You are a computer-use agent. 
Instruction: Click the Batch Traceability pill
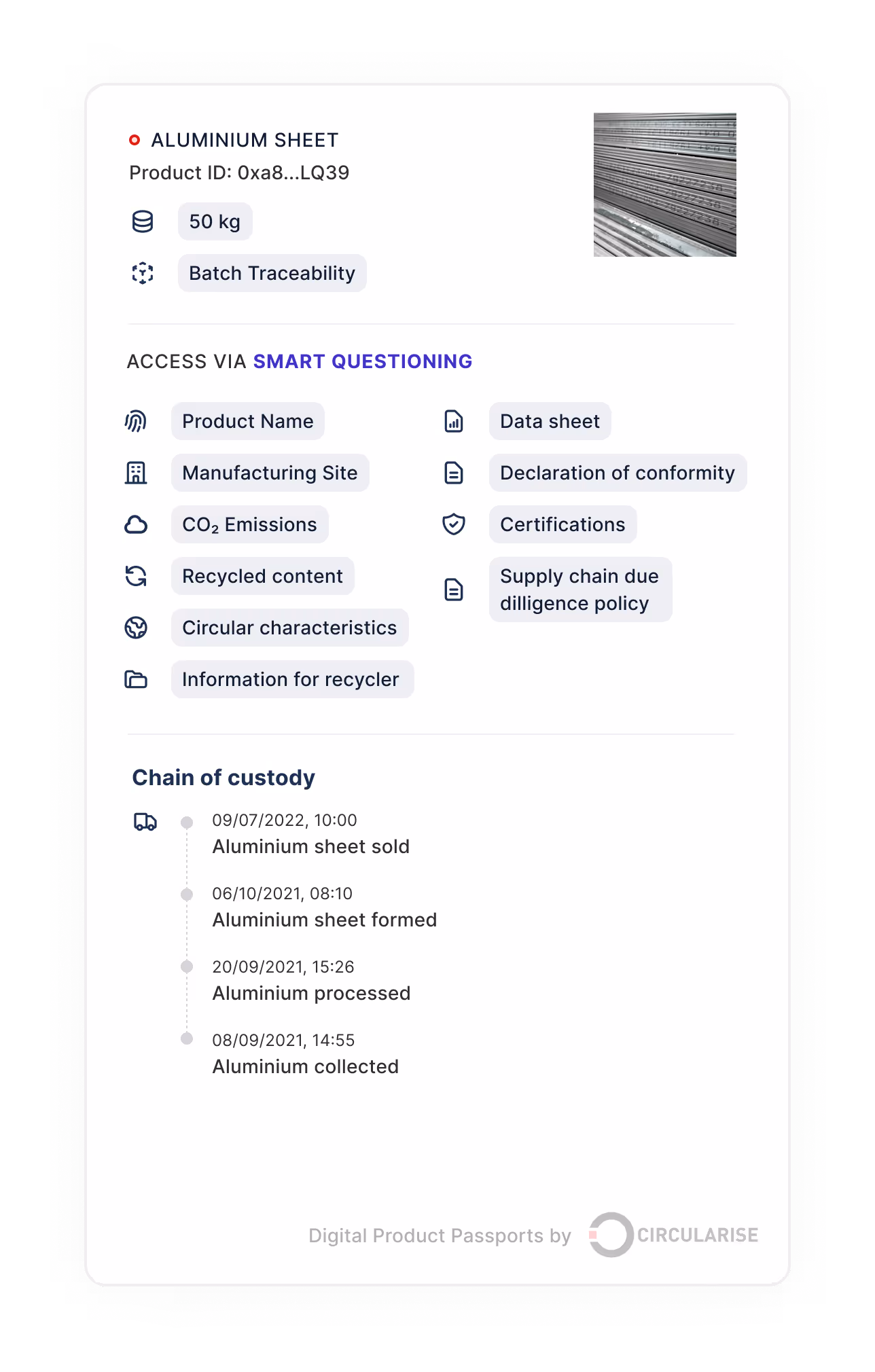pos(271,273)
